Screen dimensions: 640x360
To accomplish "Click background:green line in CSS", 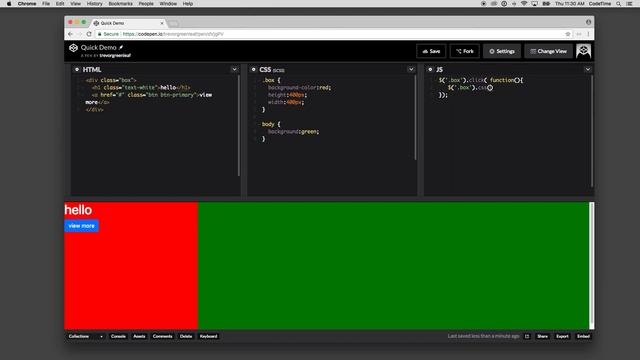I will [x=293, y=131].
